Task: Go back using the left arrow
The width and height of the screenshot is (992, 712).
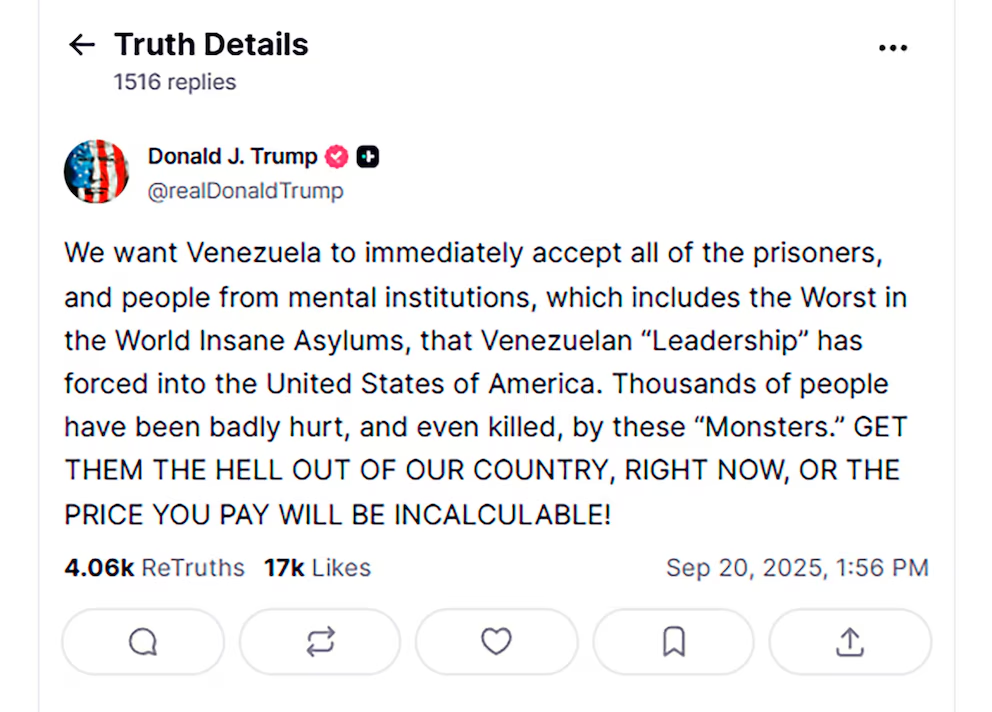Action: (x=81, y=44)
